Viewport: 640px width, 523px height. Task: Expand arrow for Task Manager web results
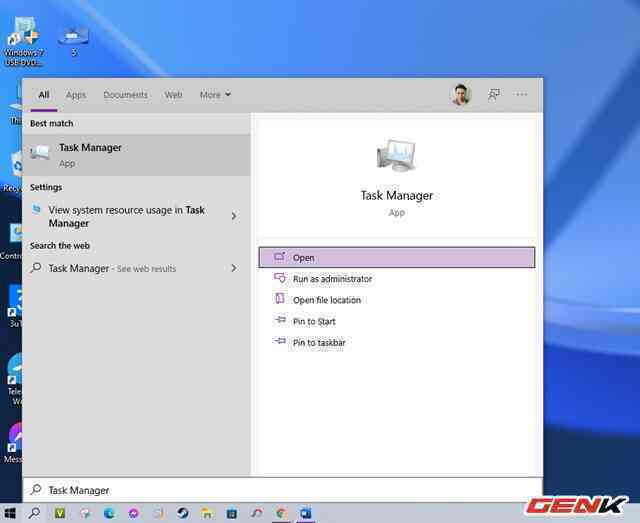(234, 268)
